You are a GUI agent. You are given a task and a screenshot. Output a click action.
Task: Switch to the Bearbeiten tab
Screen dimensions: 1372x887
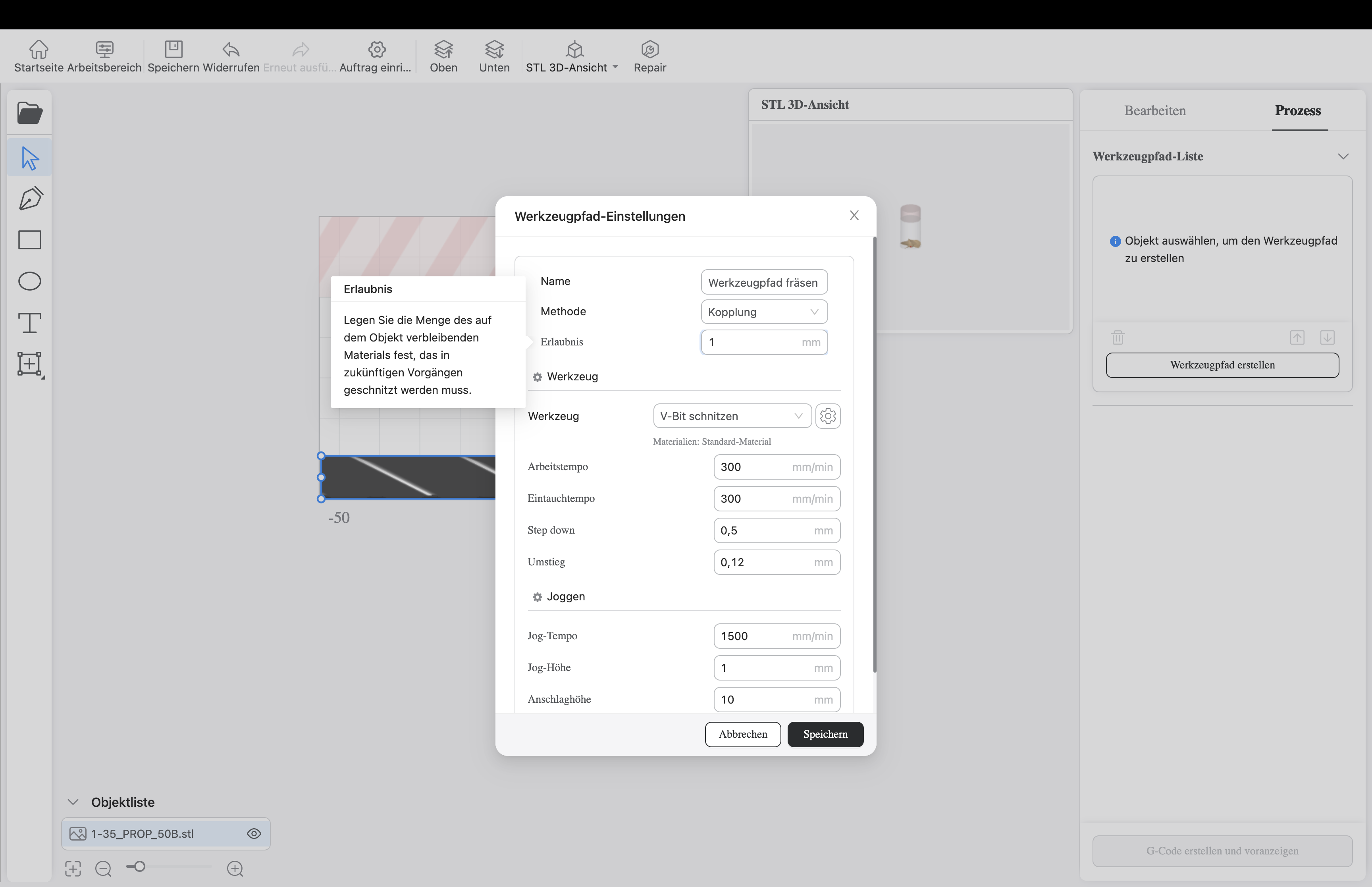[x=1154, y=111]
